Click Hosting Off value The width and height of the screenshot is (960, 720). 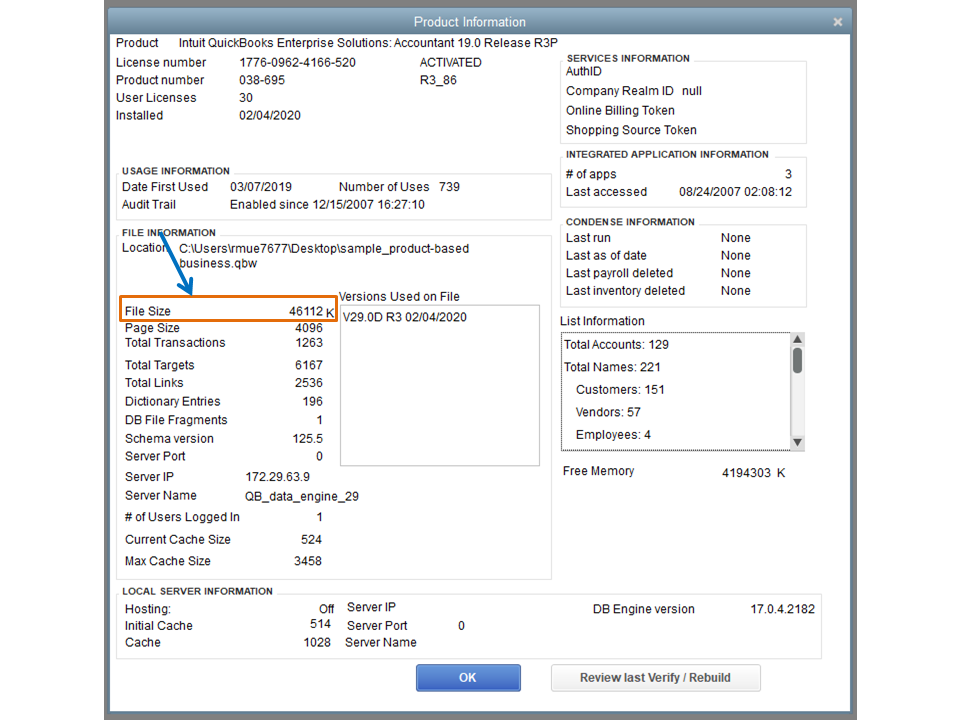point(326,609)
